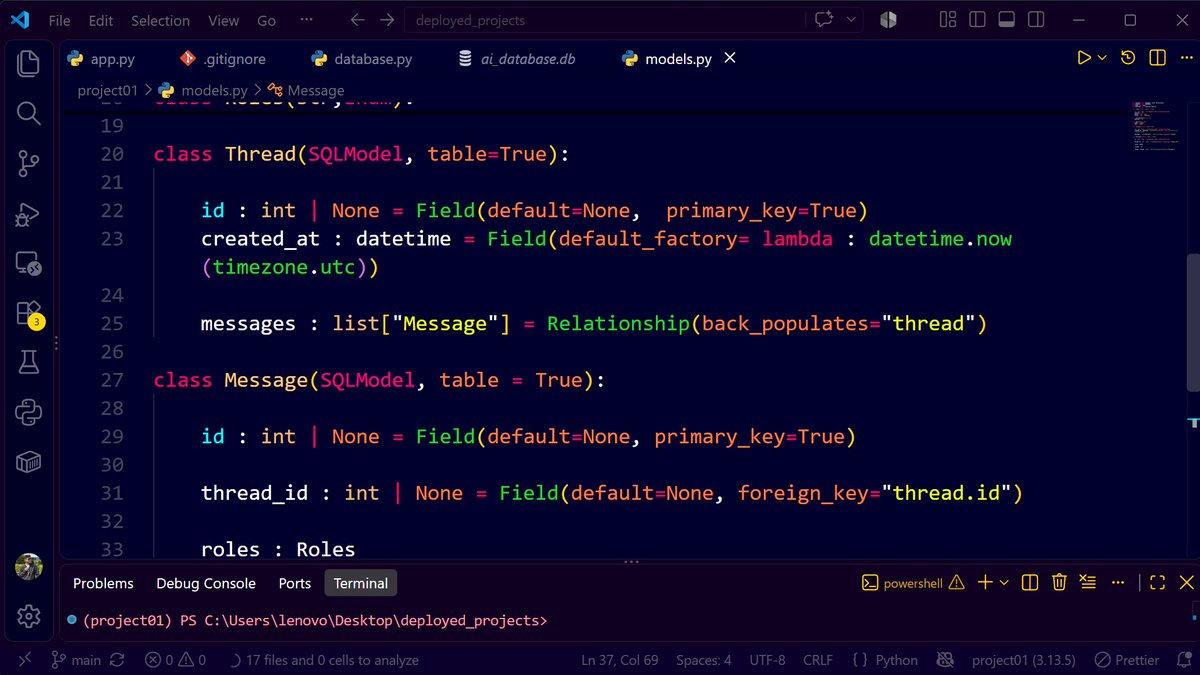Open the Extensions view with badge 3
The width and height of the screenshot is (1200, 675).
tap(29, 313)
